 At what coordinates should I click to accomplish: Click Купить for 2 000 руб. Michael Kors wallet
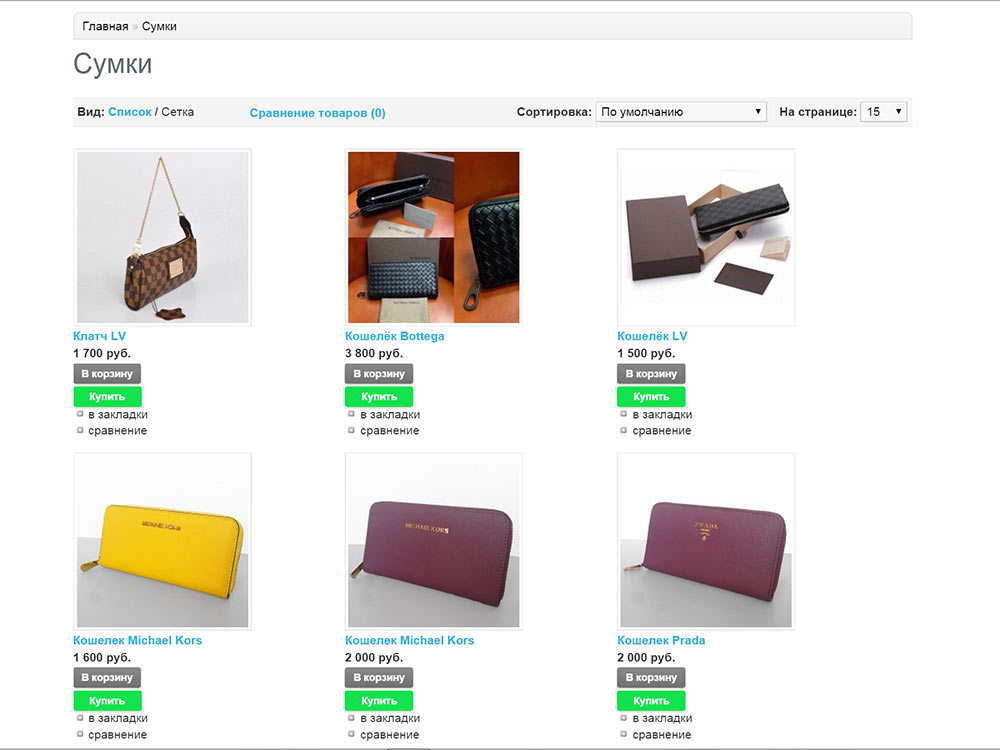pos(379,701)
